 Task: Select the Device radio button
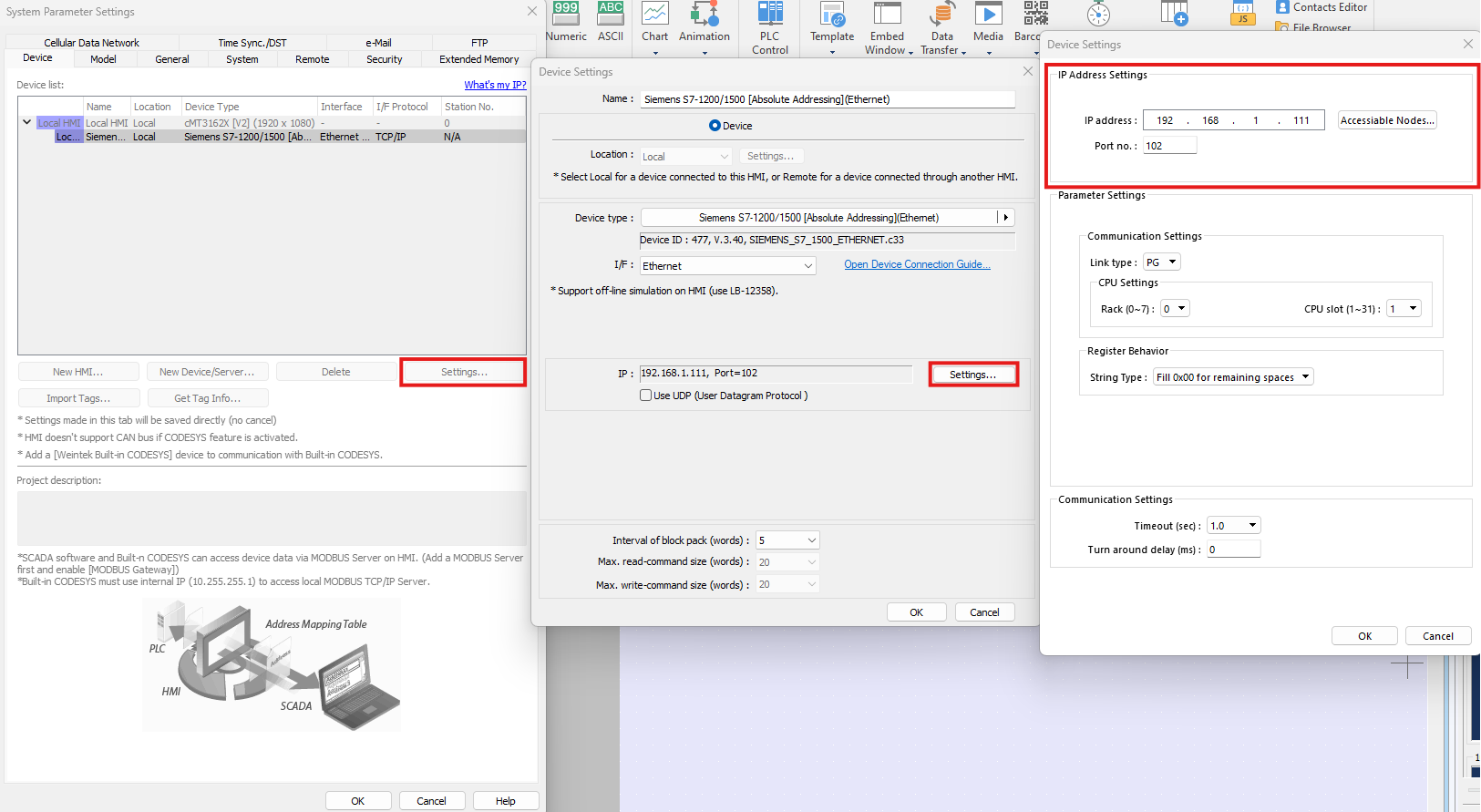(x=715, y=126)
